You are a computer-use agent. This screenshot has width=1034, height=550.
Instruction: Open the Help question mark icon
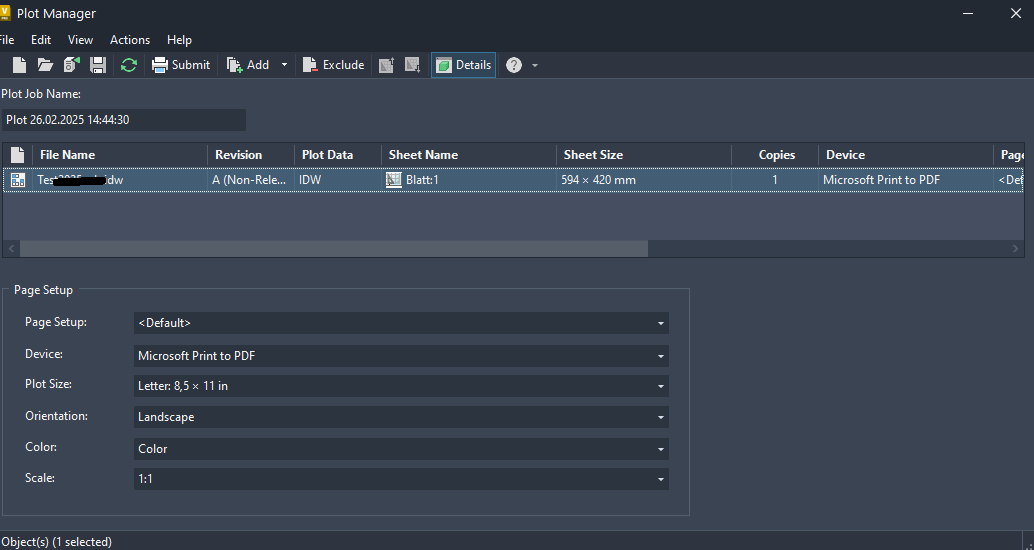pos(514,65)
